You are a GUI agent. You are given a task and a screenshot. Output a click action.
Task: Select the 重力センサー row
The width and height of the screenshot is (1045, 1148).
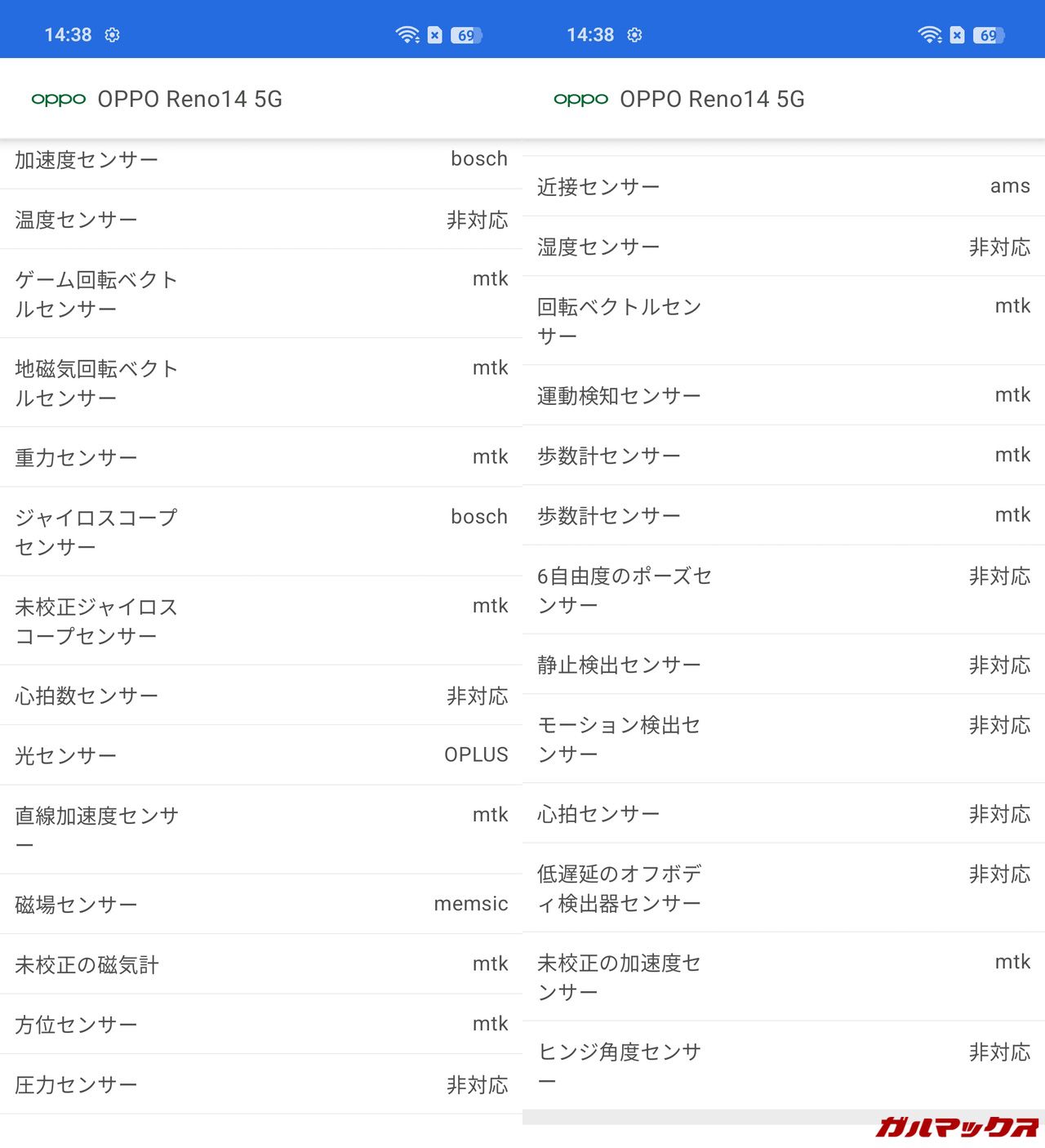261,457
